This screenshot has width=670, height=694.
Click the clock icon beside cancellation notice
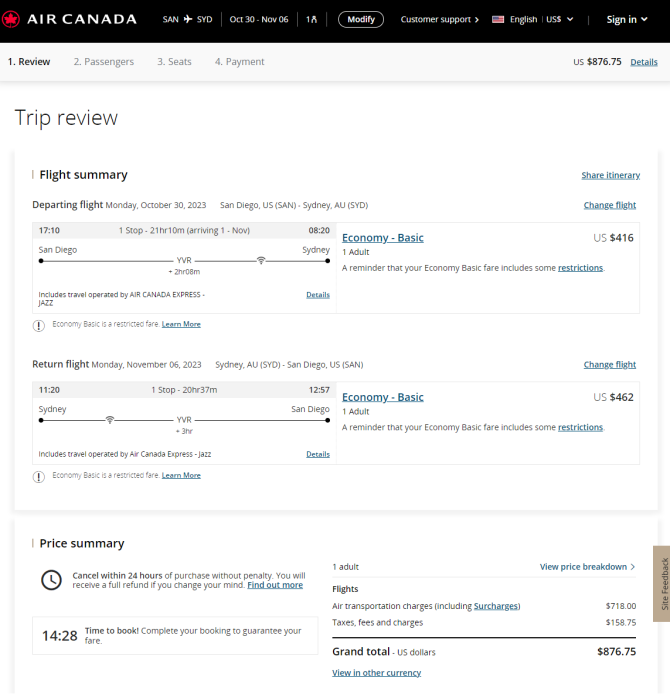[x=51, y=580]
